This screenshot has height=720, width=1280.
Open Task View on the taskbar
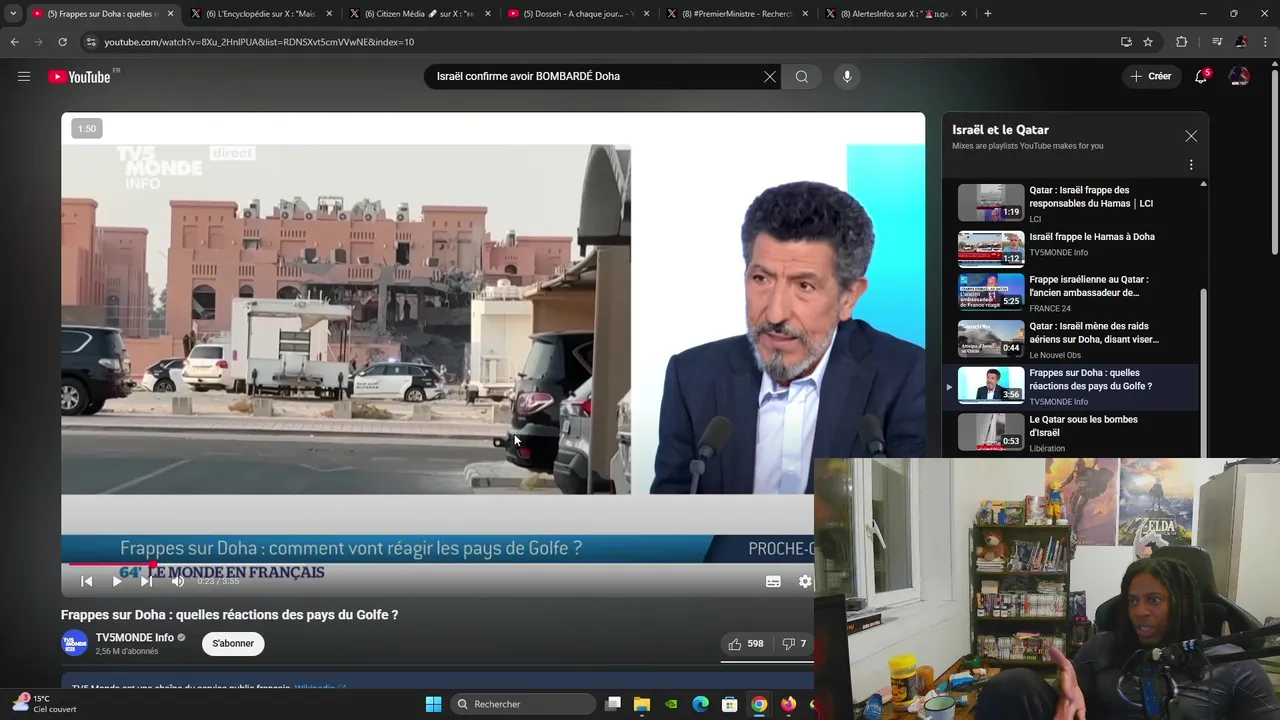click(x=613, y=704)
